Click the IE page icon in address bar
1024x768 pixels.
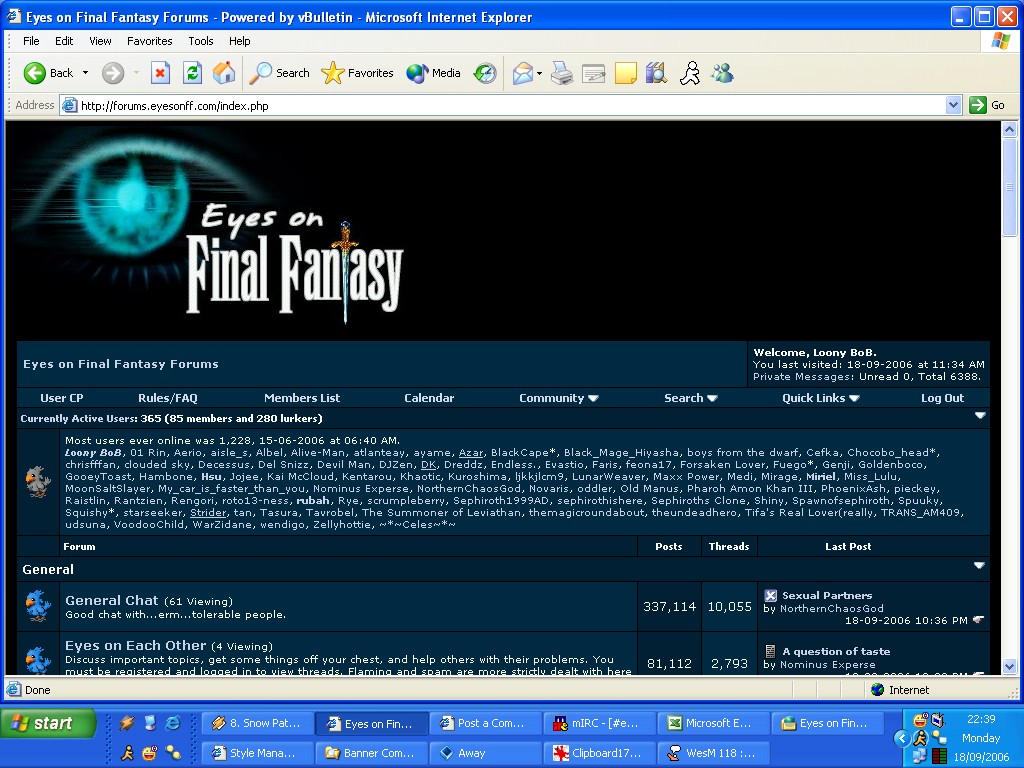pyautogui.click(x=69, y=105)
